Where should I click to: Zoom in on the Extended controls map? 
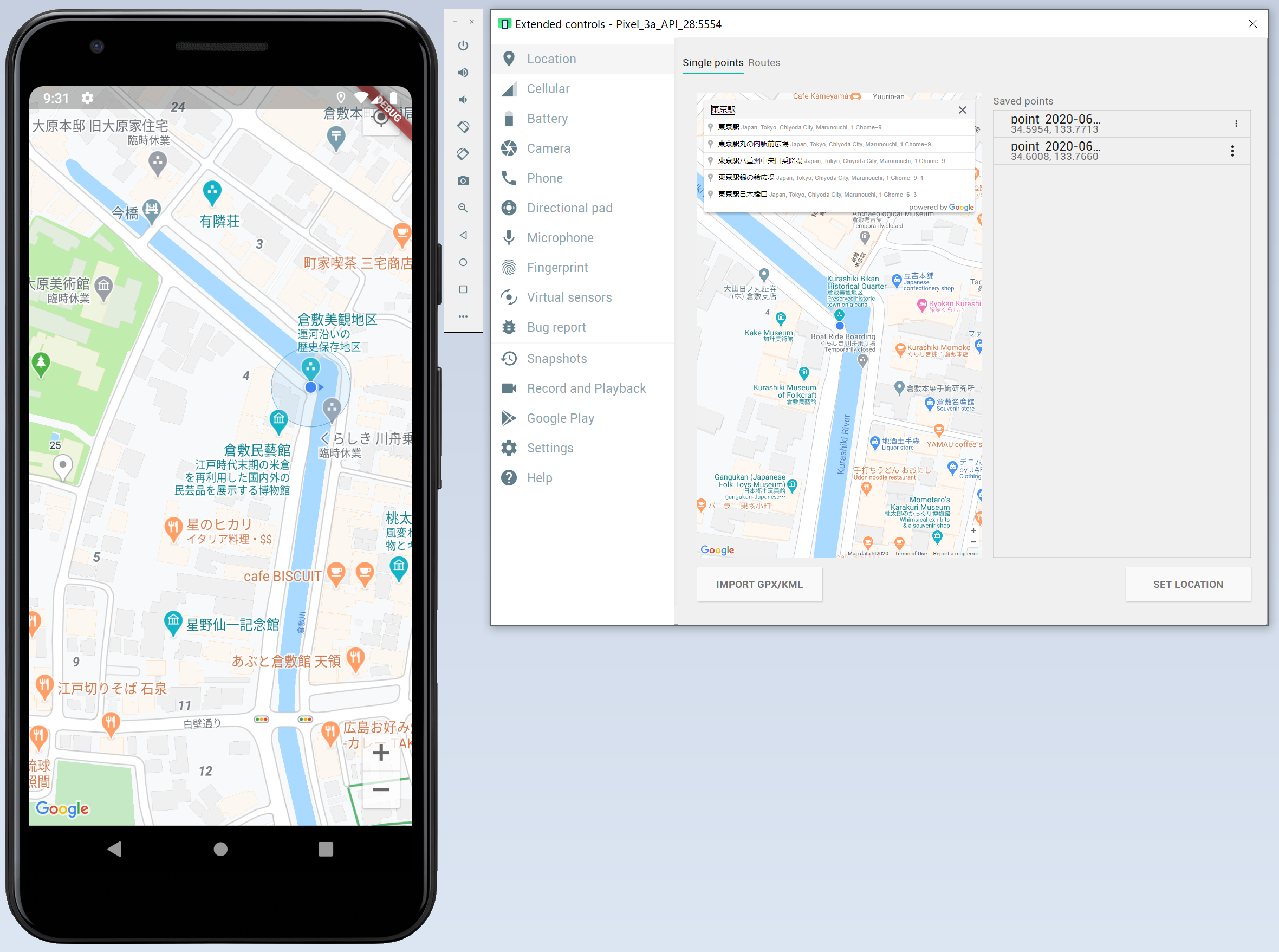[x=973, y=531]
